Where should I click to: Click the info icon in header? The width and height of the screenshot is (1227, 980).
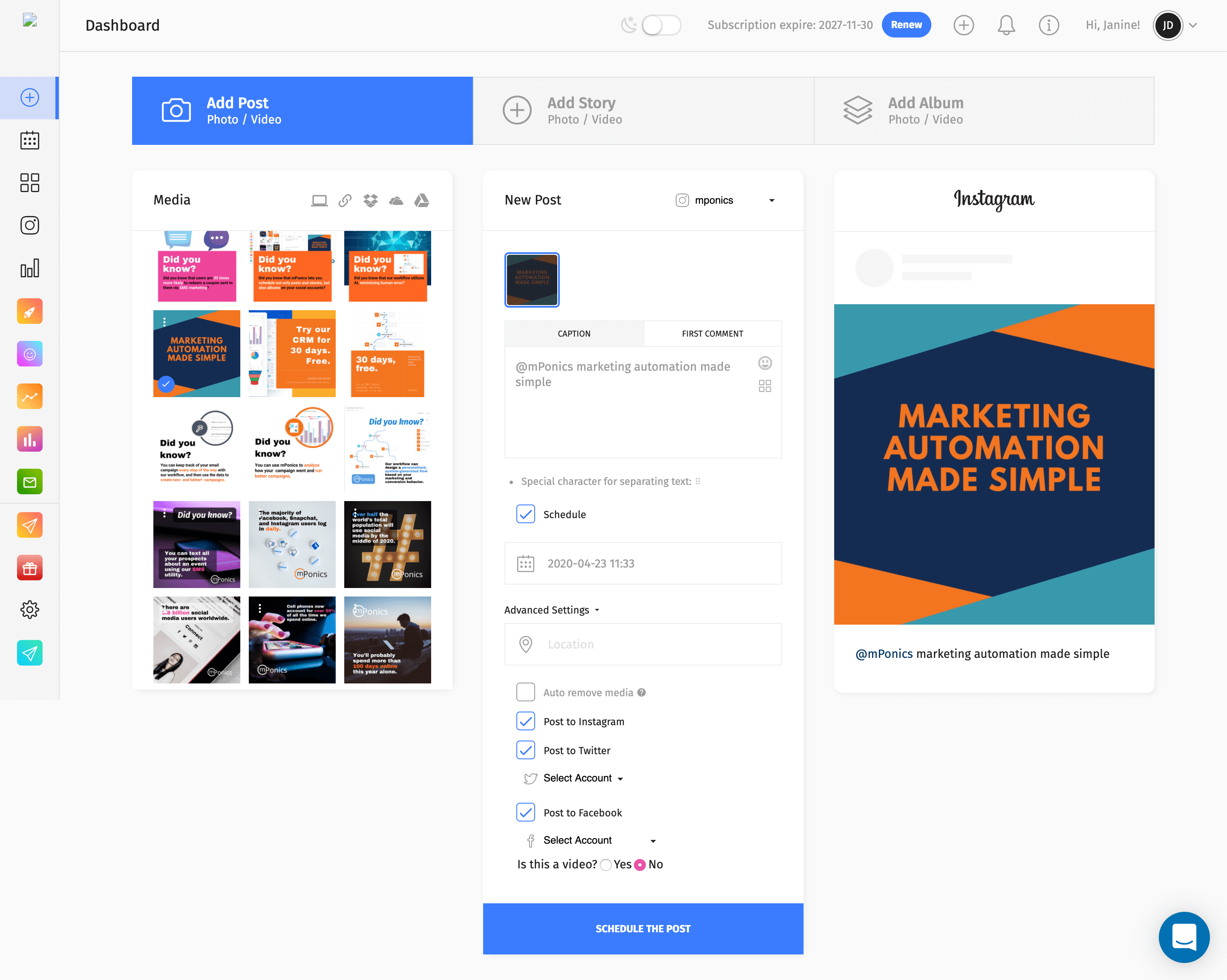(1049, 25)
